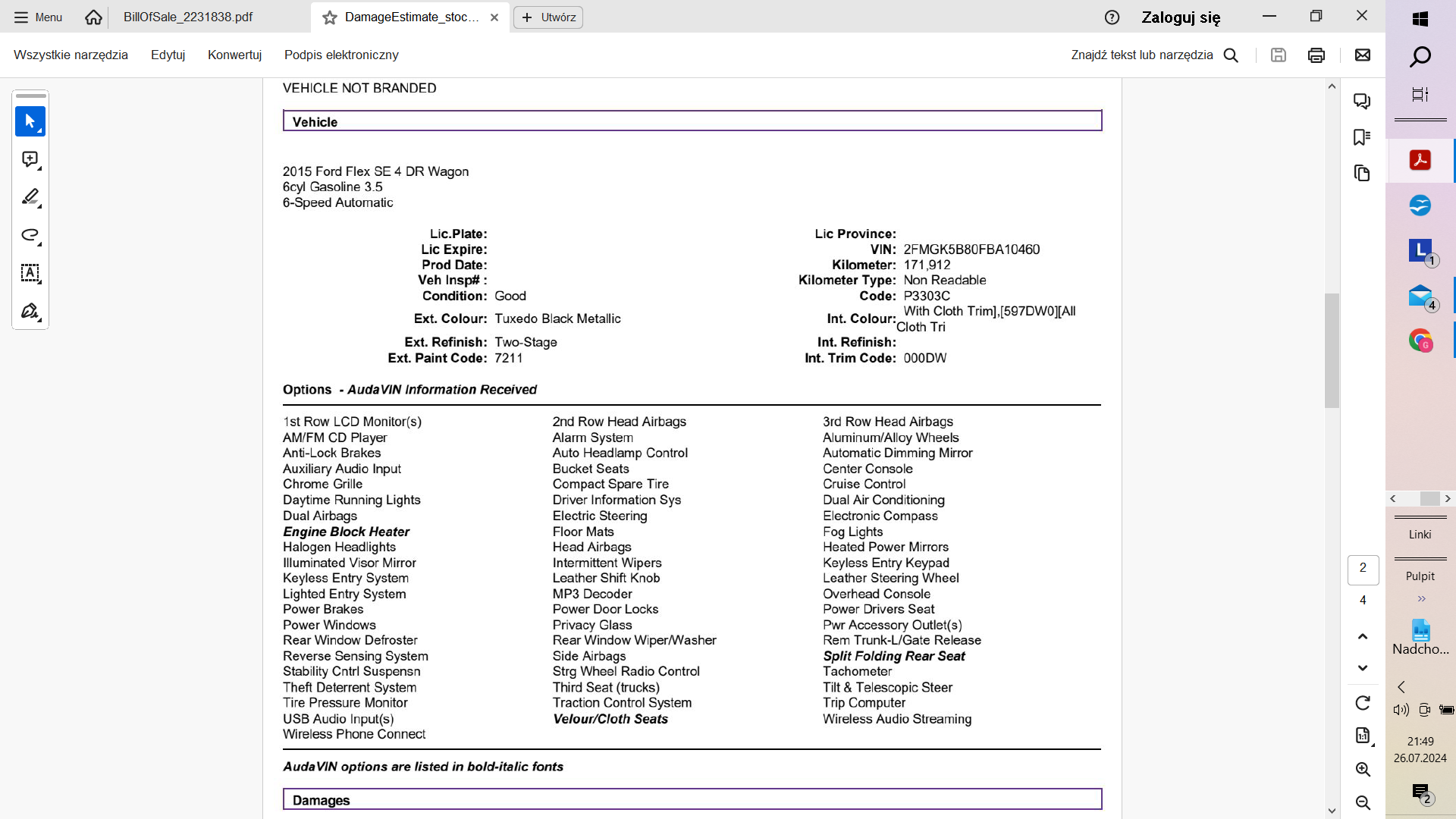Click taskbar scroll right arrow
Image resolution: width=1456 pixels, height=819 pixels.
click(x=1448, y=498)
